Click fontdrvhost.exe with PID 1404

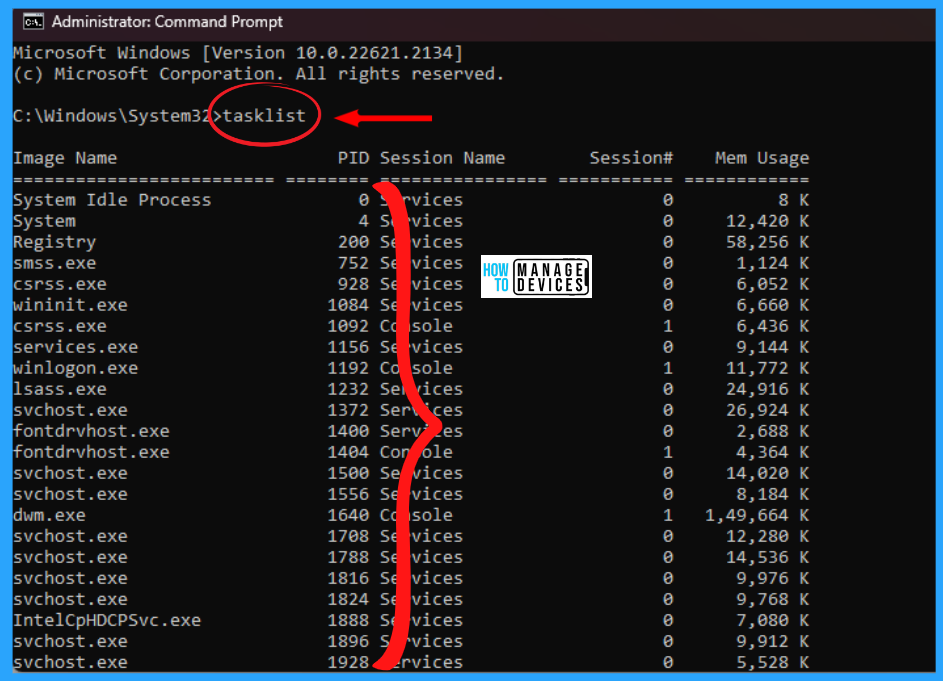[x=91, y=452]
